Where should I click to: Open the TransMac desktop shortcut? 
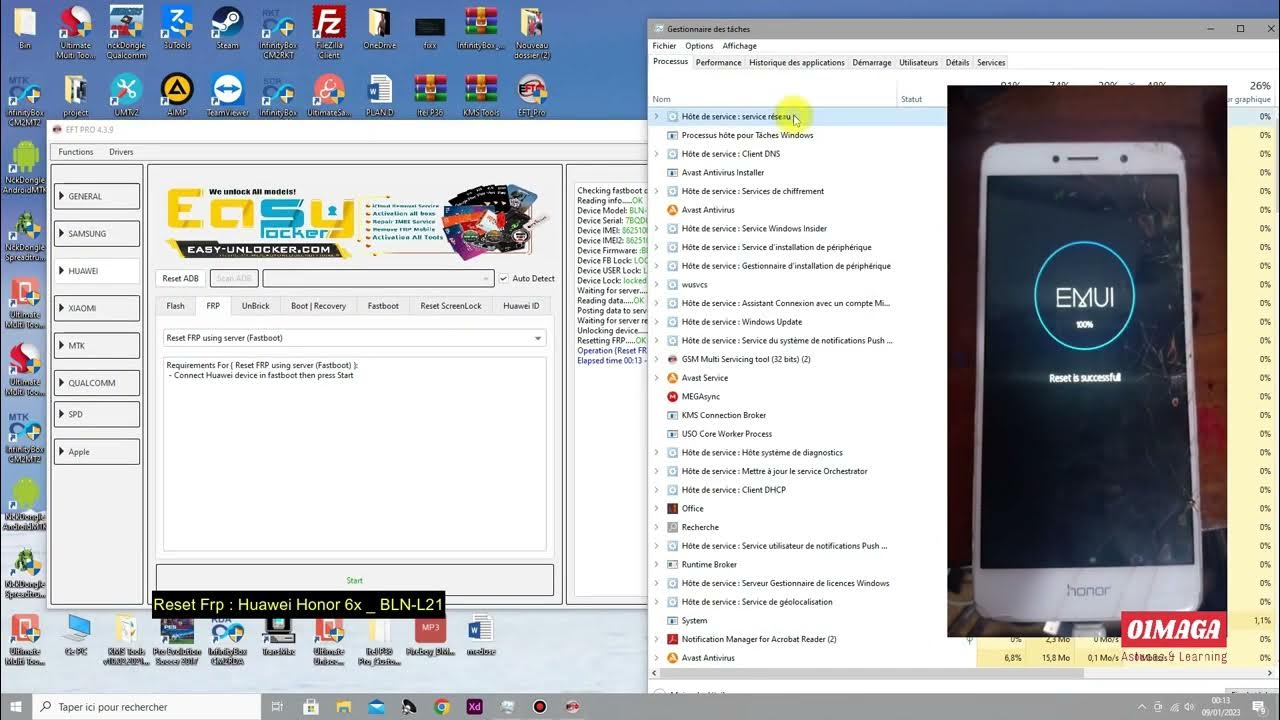[278, 635]
